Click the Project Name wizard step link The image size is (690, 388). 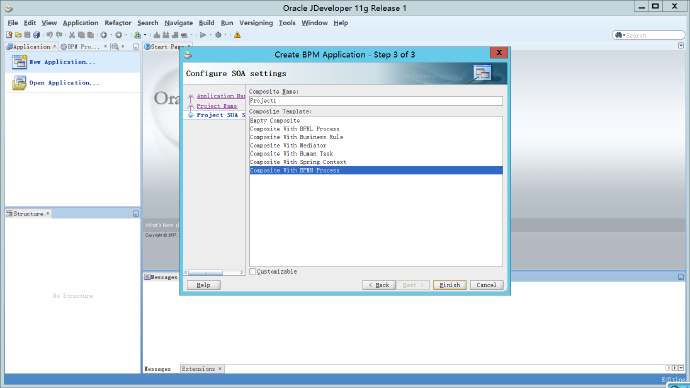click(217, 106)
